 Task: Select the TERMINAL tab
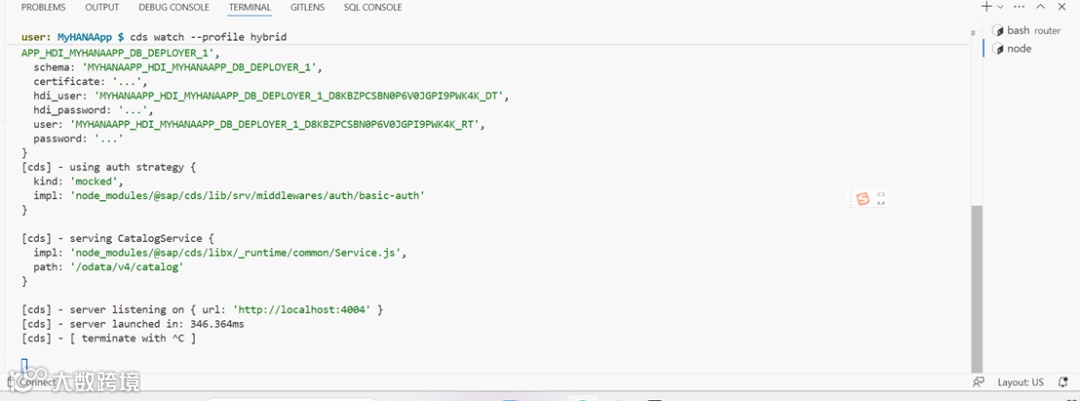249,8
